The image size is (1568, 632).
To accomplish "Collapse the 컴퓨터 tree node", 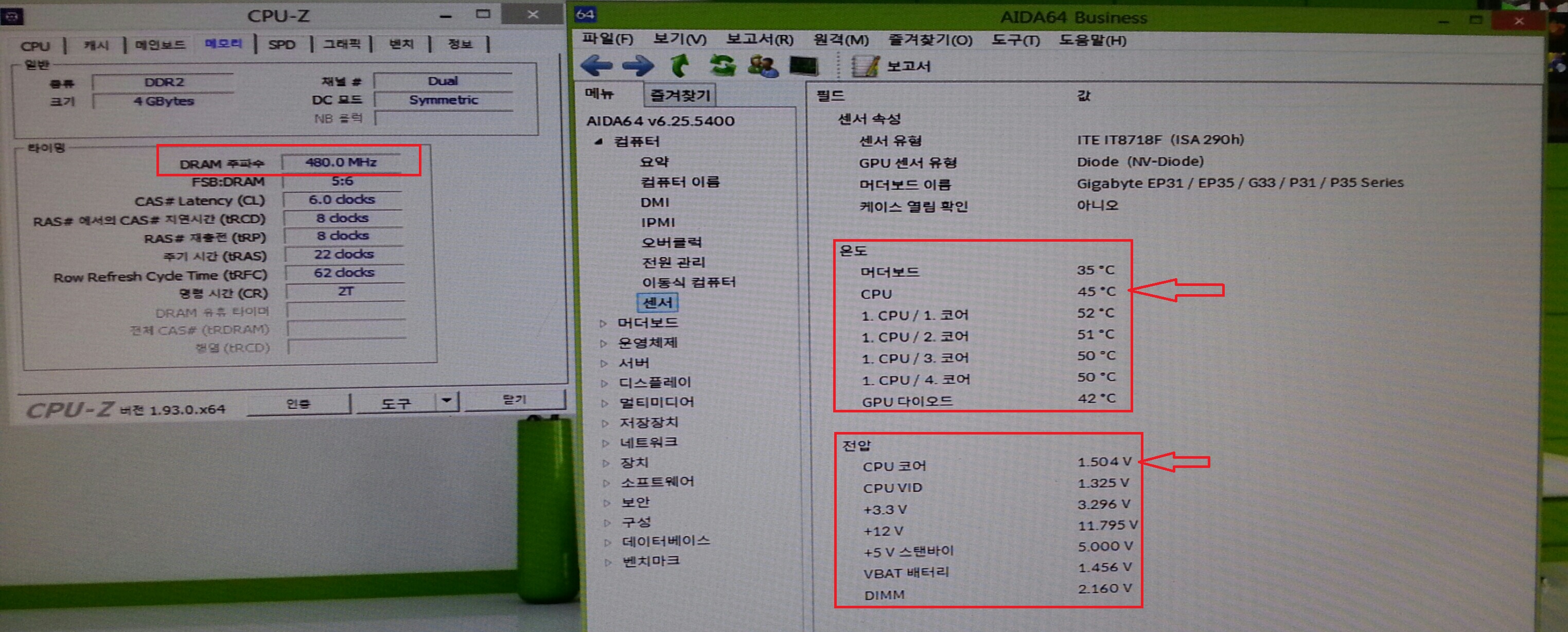I will tap(599, 141).
